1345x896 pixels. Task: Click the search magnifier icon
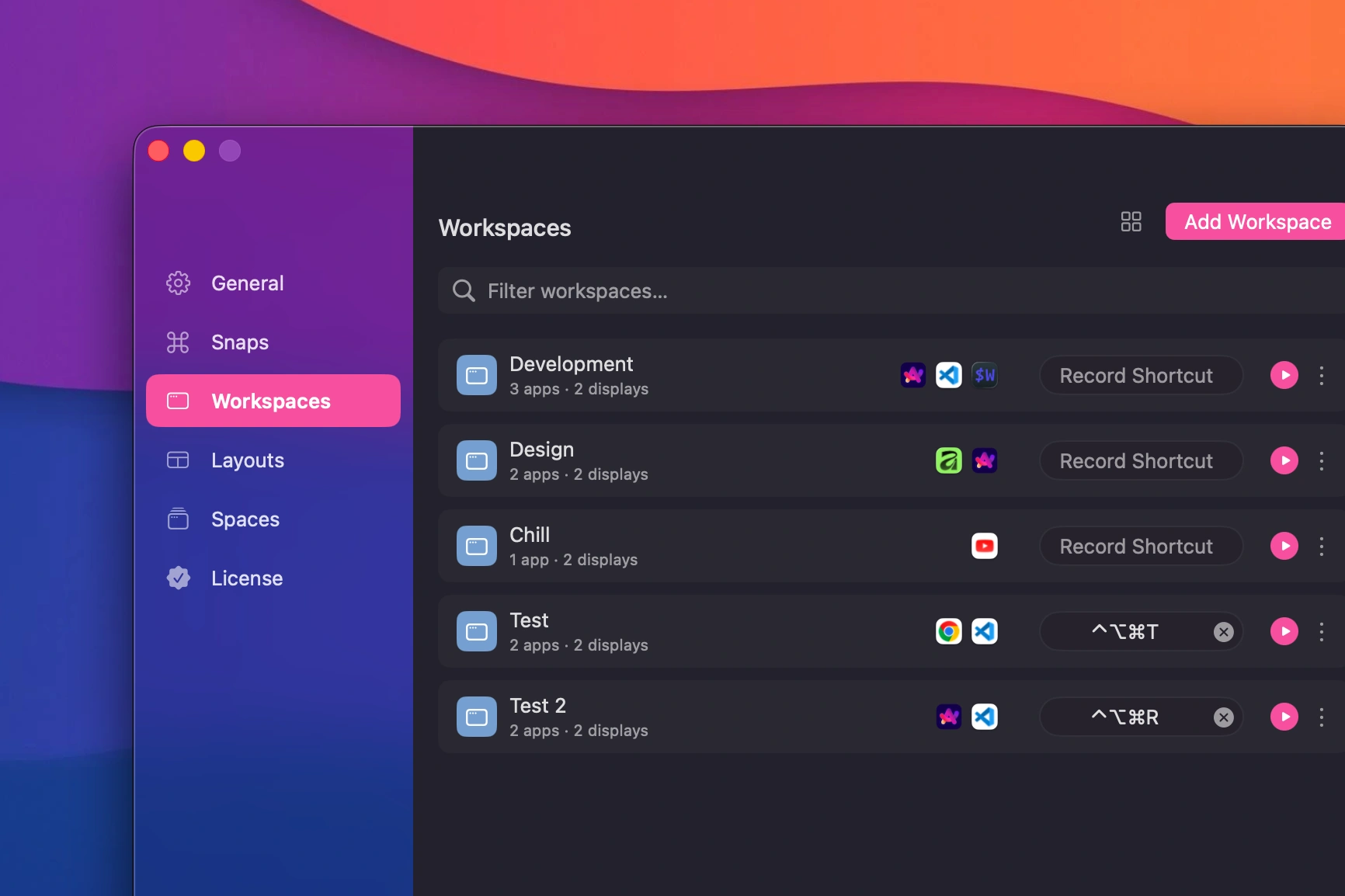pyautogui.click(x=464, y=291)
